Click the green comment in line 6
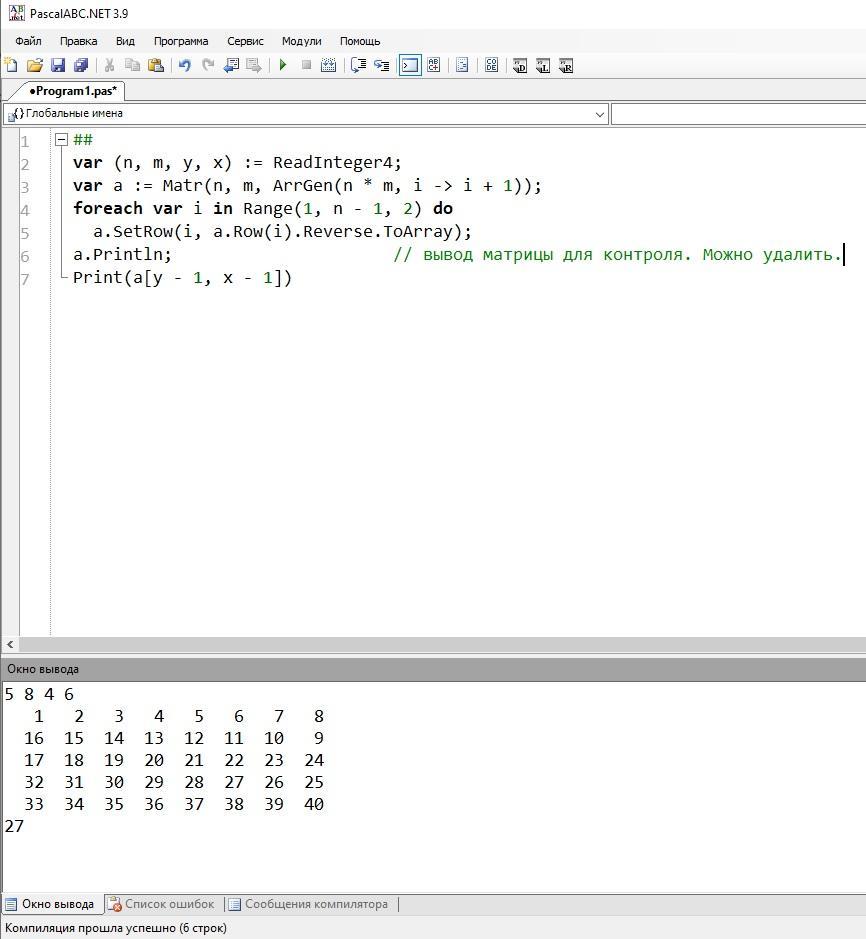Screen dimensions: 866x939 pos(617,255)
